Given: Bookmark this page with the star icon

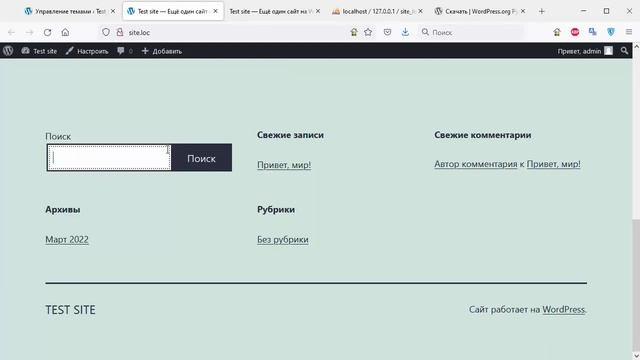Looking at the screenshot, I should point(368,32).
